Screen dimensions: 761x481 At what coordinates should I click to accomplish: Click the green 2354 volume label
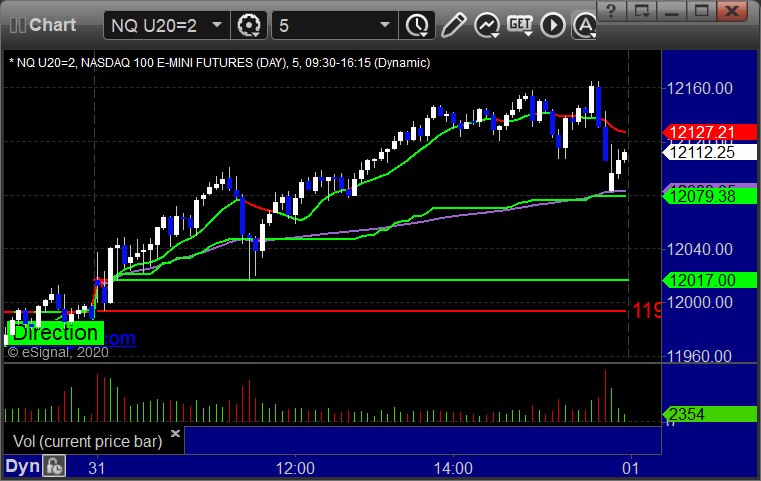pyautogui.click(x=709, y=414)
